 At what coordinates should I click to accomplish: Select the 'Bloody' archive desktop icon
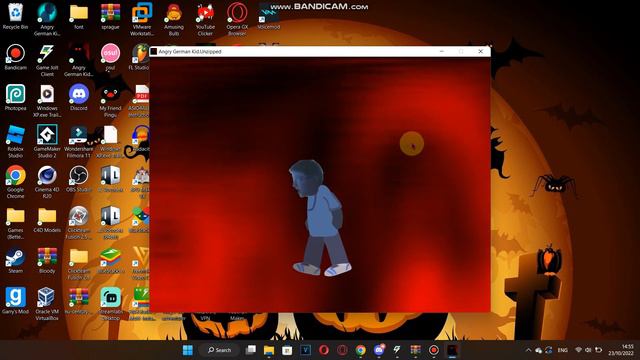pos(47,260)
